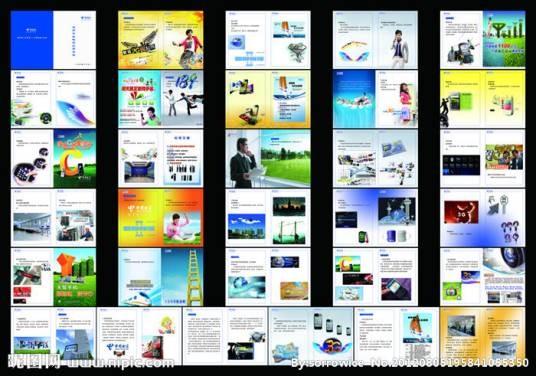Open the text-heavy bottom spread with dark car image

click(225, 336)
